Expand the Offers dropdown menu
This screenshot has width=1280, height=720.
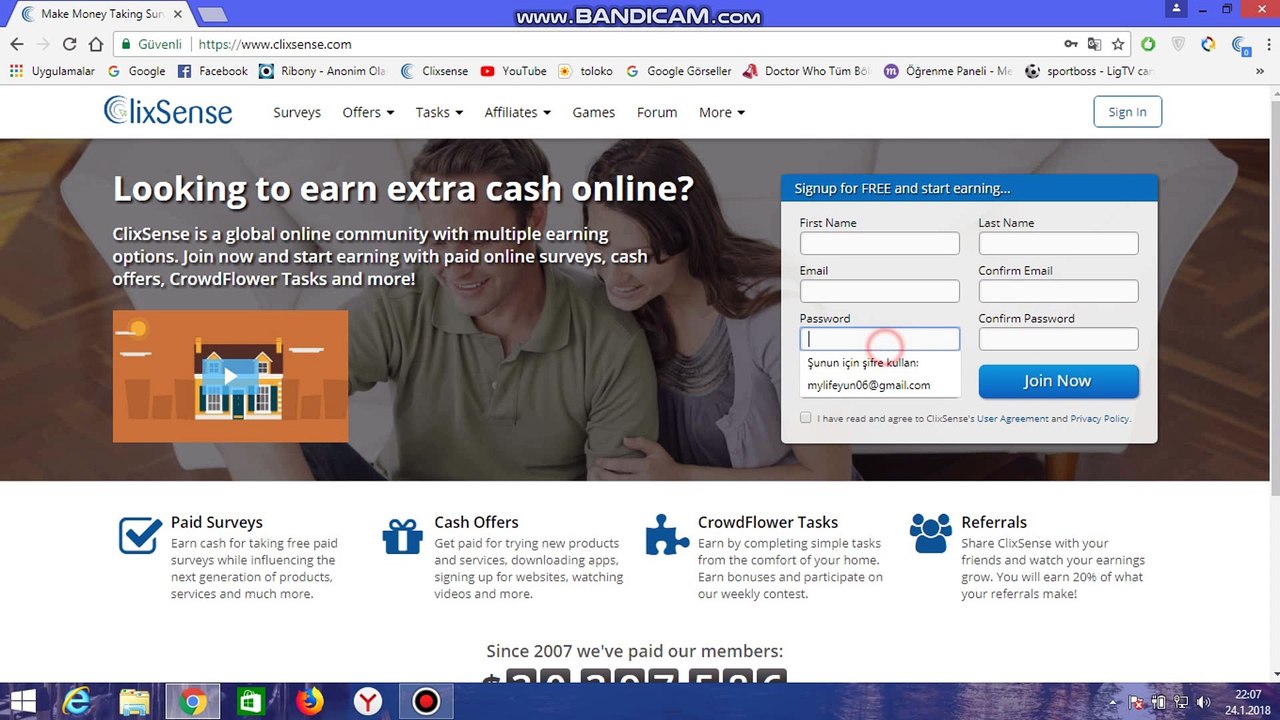click(x=368, y=112)
